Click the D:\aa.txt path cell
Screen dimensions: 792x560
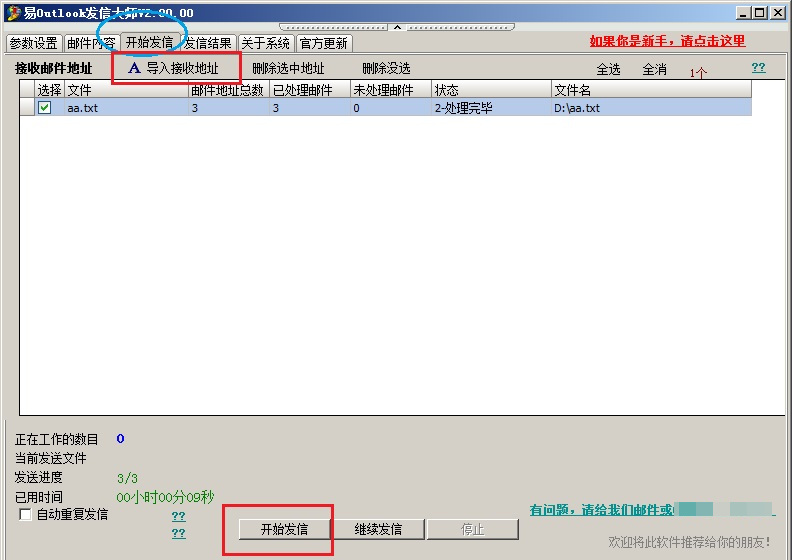pyautogui.click(x=651, y=108)
